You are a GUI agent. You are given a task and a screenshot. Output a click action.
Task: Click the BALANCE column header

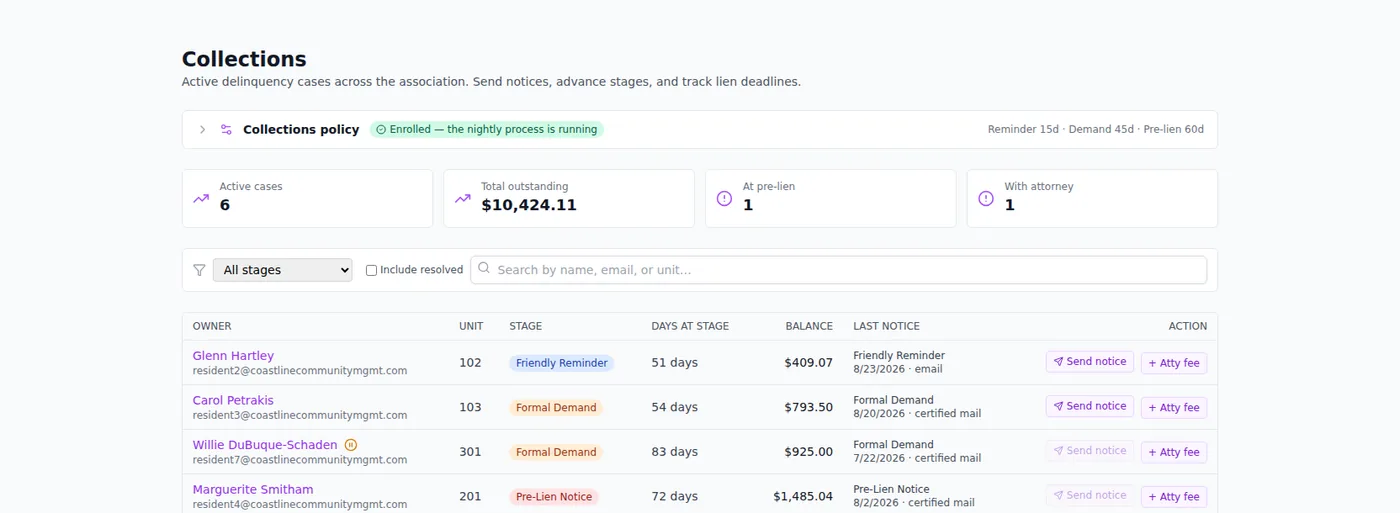coord(809,326)
